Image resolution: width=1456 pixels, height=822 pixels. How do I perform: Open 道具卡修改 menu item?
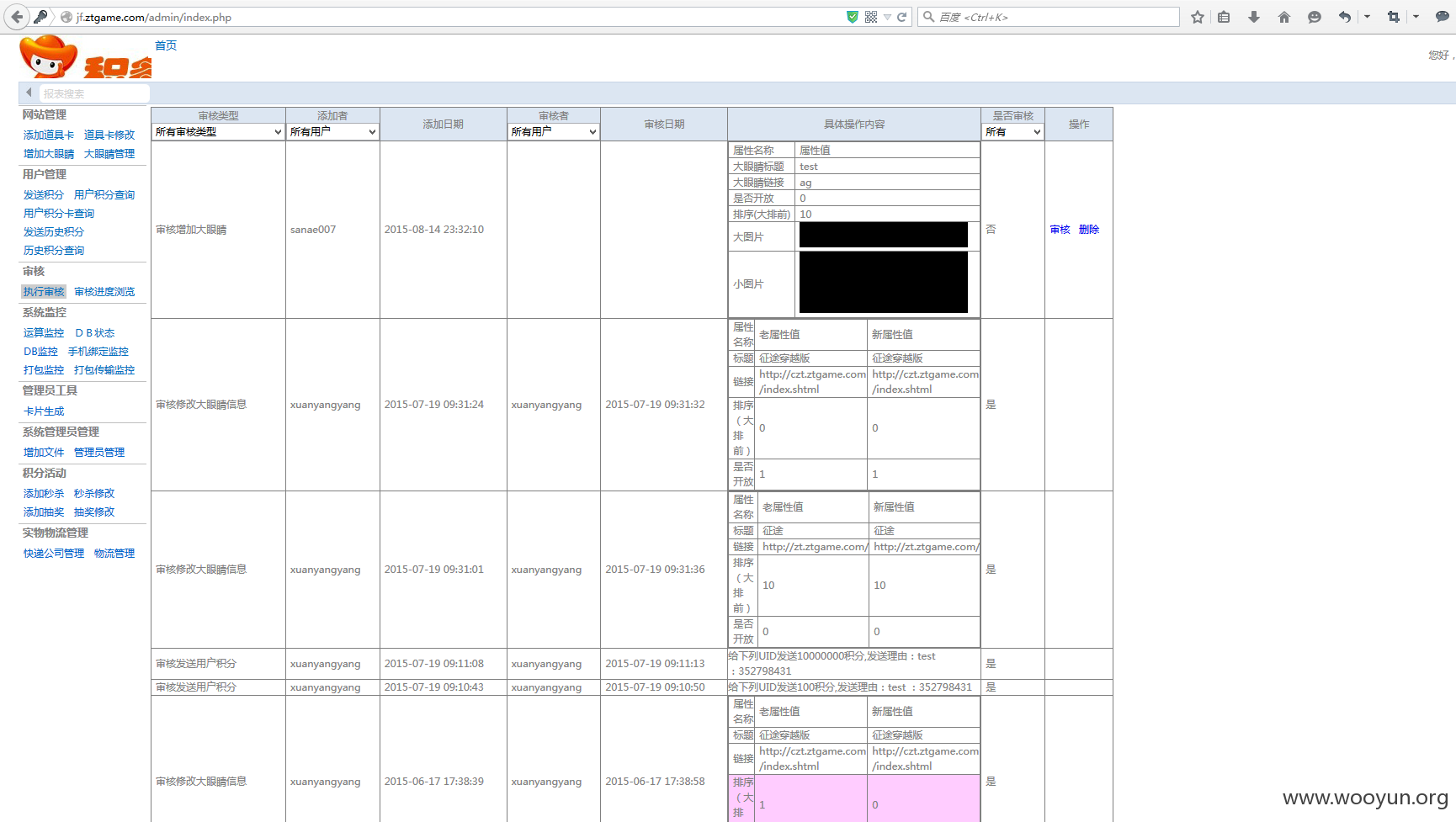(x=109, y=135)
